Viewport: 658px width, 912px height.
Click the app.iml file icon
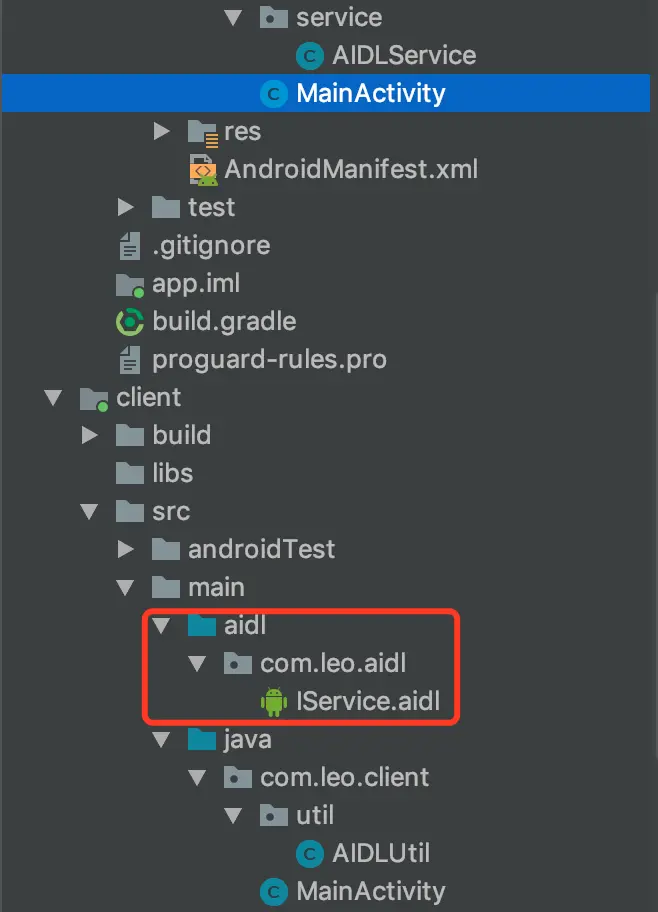tap(131, 284)
